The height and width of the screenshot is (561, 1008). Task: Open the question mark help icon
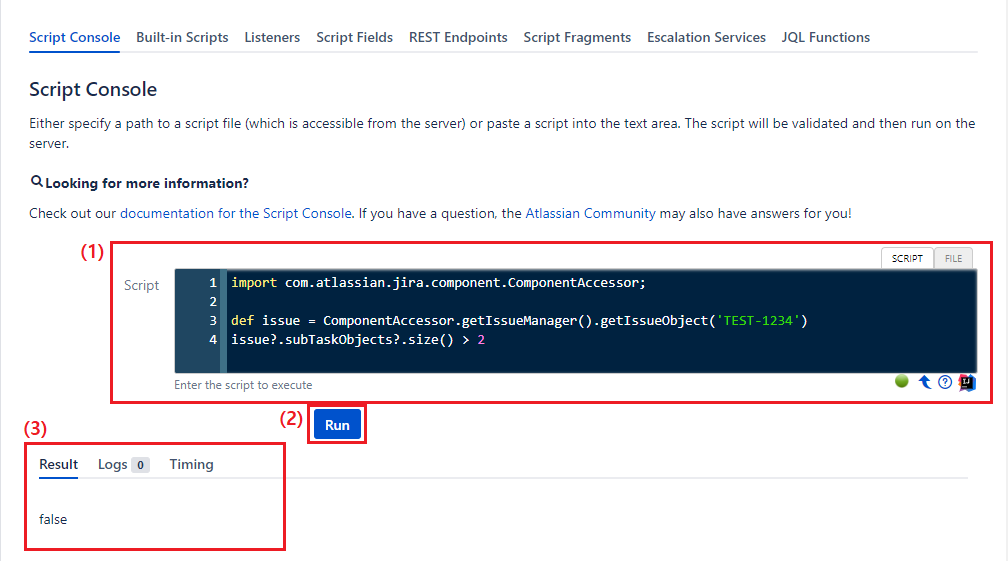point(945,382)
